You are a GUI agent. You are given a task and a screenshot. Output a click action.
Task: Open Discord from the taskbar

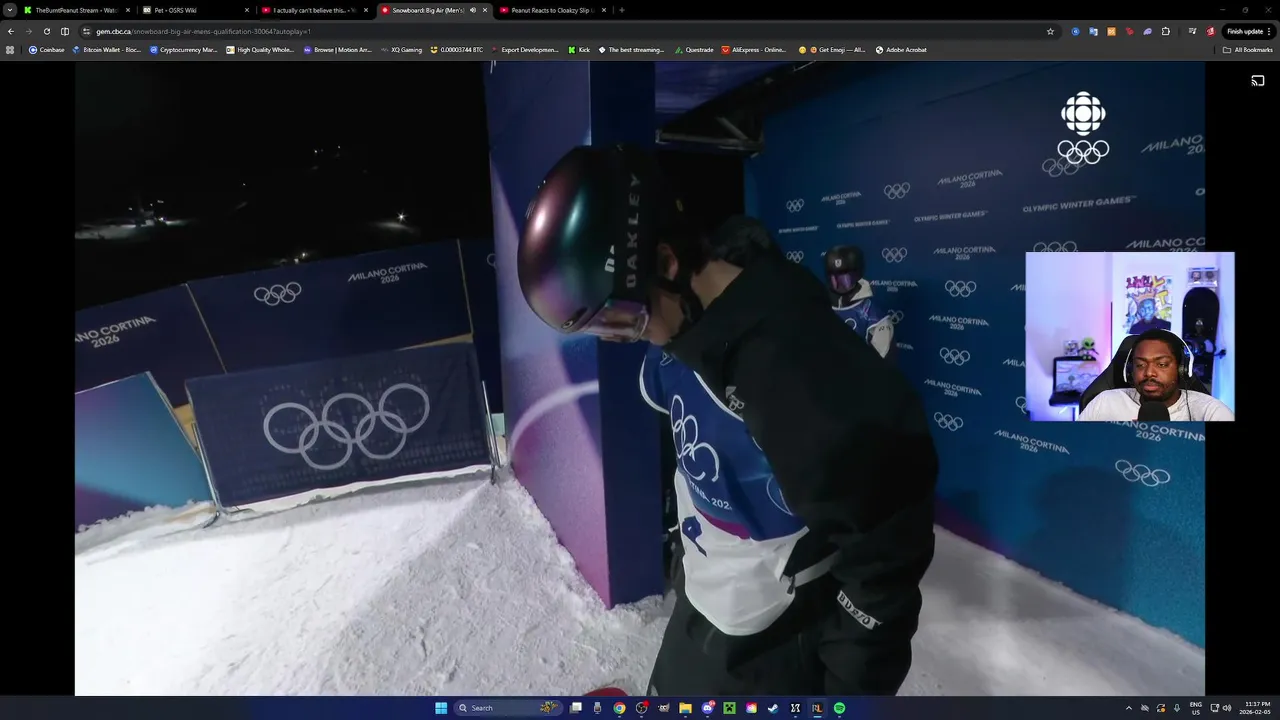(x=708, y=708)
